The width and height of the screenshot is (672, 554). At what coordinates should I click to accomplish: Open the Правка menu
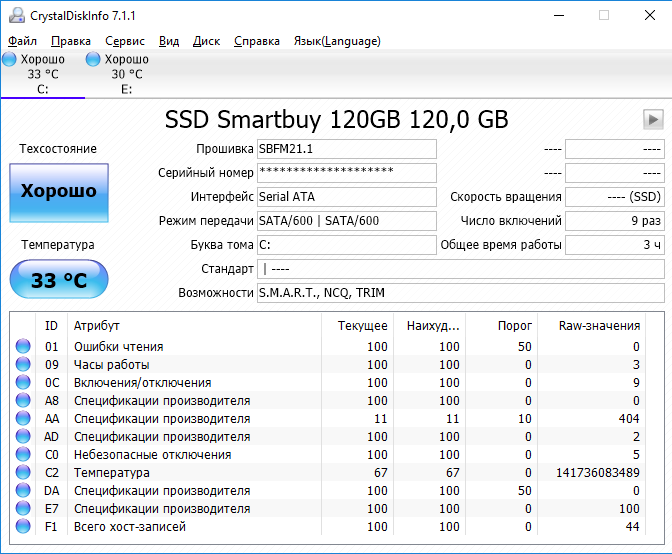pos(71,41)
